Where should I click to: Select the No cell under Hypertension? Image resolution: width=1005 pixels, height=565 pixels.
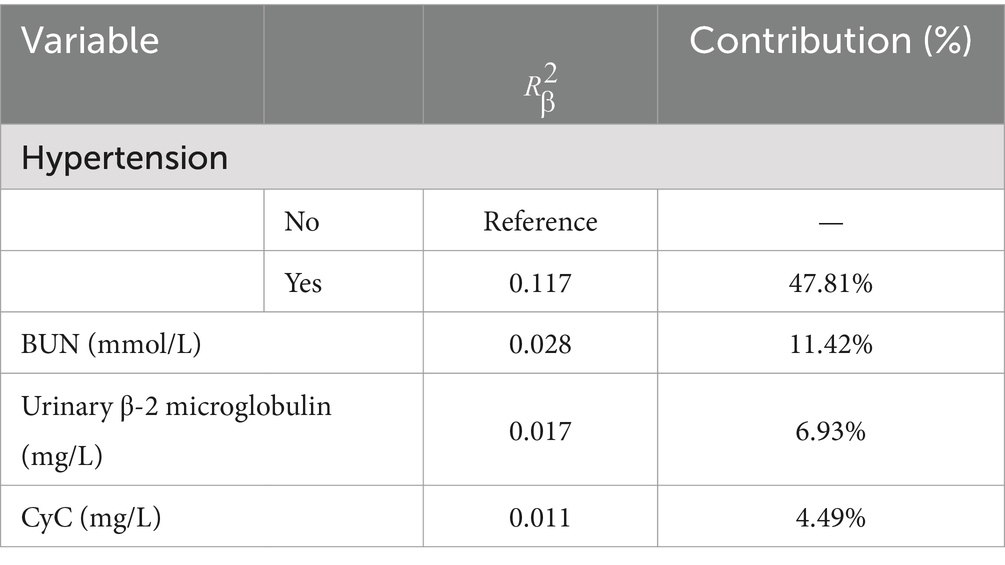pos(301,222)
